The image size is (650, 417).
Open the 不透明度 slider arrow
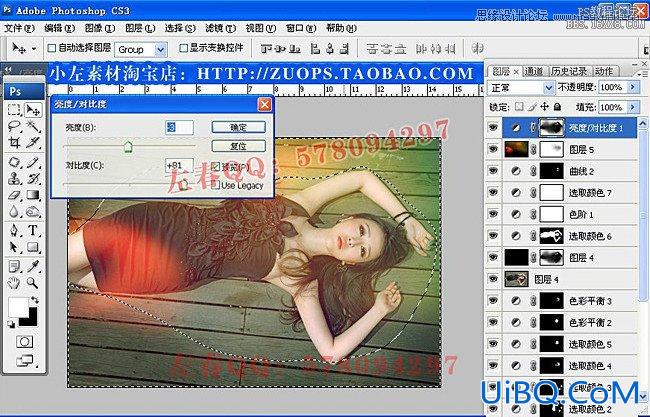(x=633, y=87)
